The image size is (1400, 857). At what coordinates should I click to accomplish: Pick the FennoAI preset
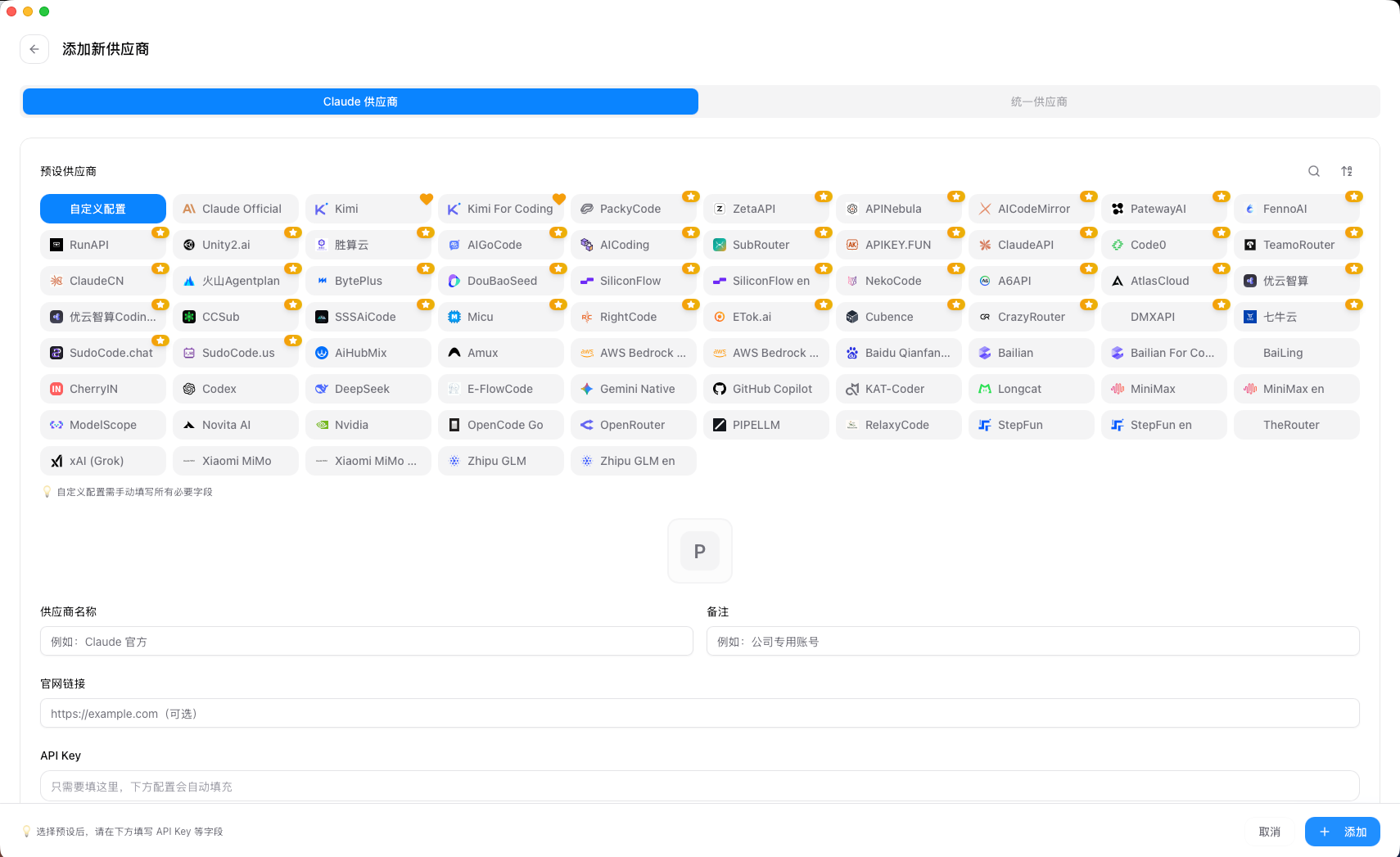(x=1297, y=209)
